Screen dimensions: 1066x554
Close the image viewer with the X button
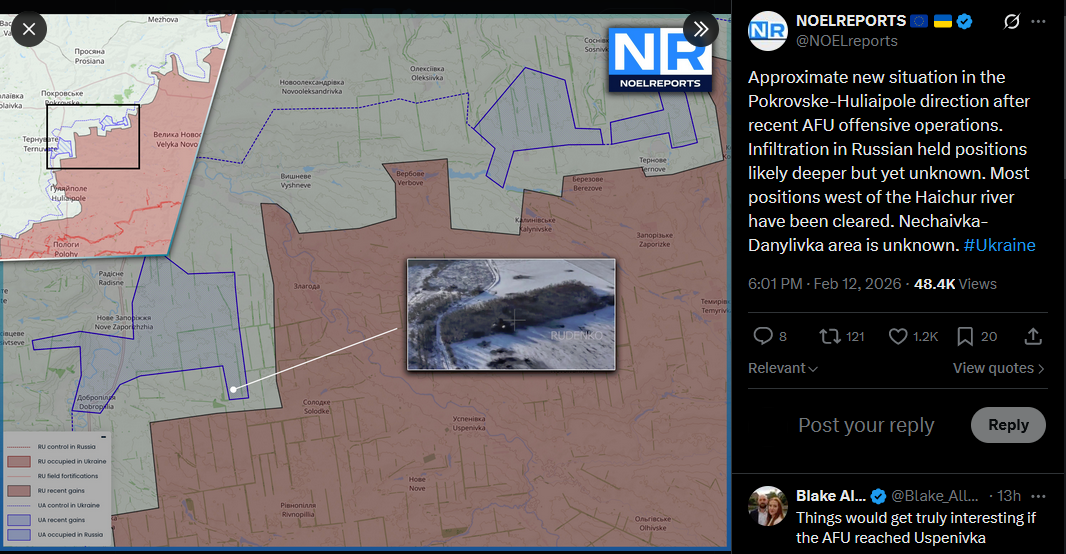click(29, 29)
